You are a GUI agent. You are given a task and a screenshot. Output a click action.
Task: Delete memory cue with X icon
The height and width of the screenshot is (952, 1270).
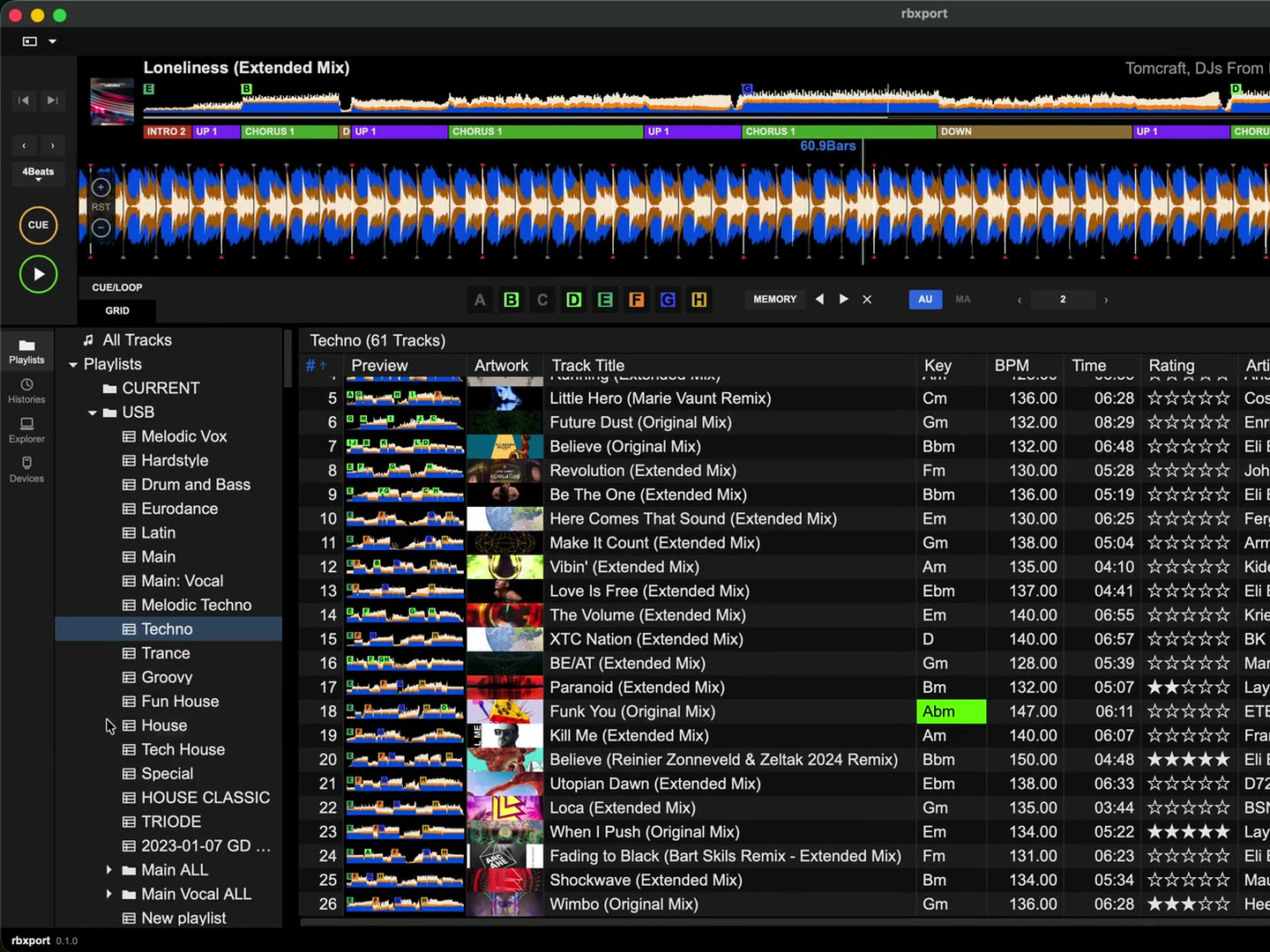pyautogui.click(x=867, y=300)
